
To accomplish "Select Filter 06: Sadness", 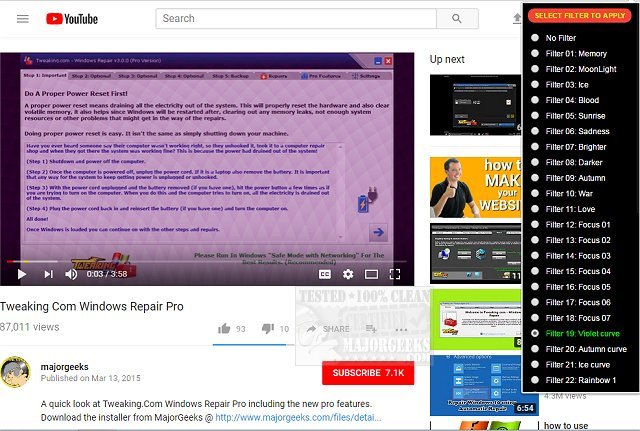I will tap(570, 131).
